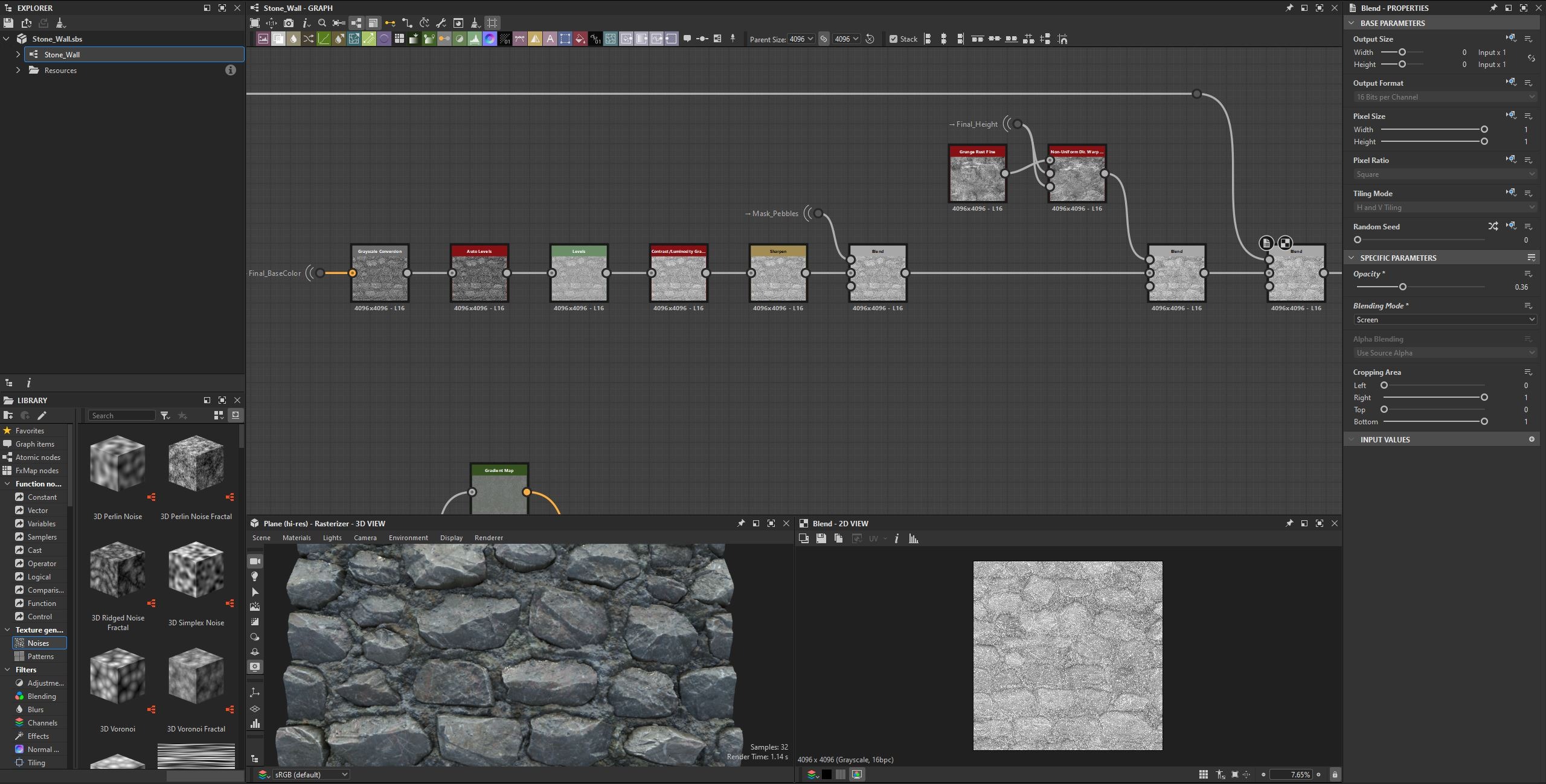Toggle Output Size width-height link icon
The height and width of the screenshot is (784, 1546).
1532,59
